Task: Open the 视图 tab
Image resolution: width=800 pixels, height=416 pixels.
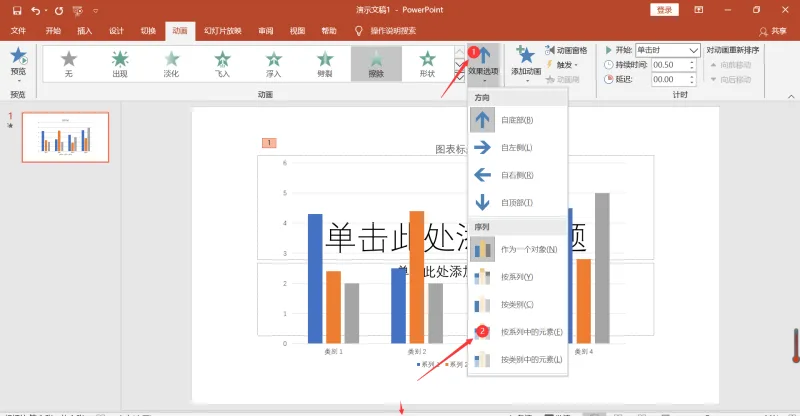Action: tap(297, 31)
